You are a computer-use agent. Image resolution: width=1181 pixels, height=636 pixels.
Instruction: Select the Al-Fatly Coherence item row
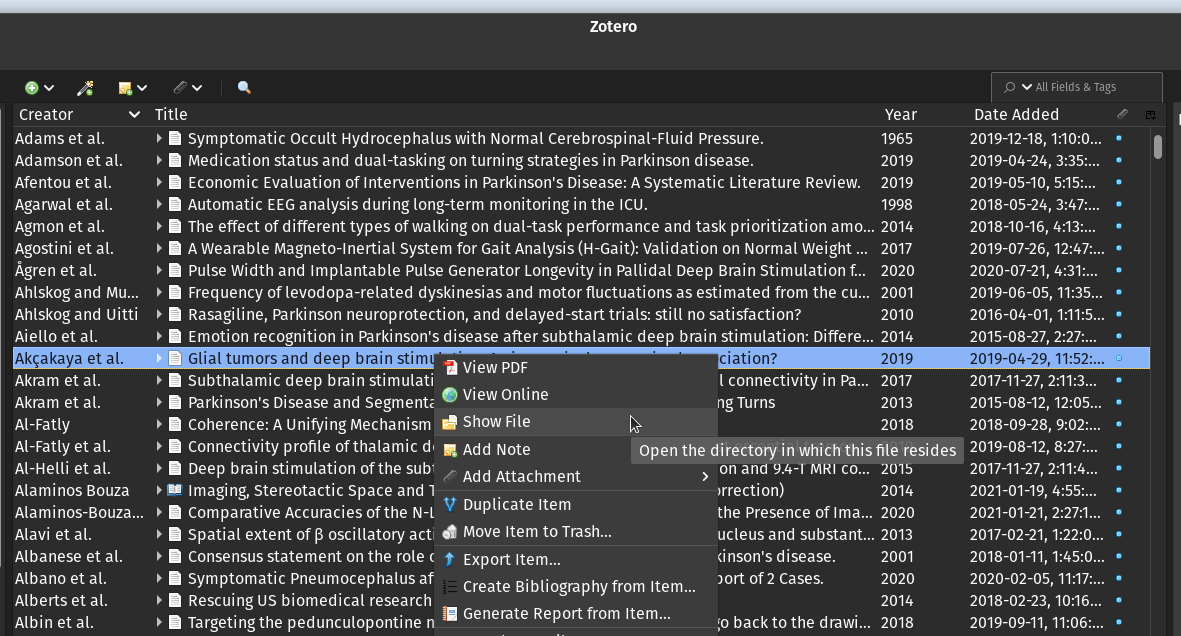pos(581,425)
